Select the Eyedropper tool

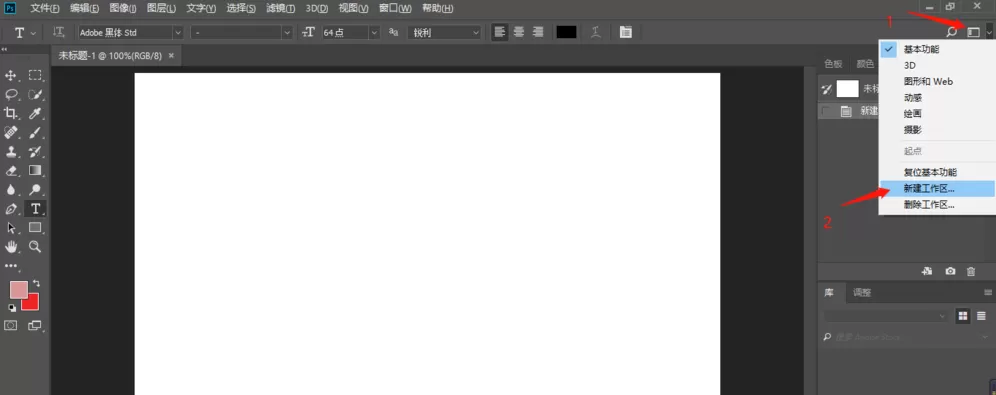[36, 114]
